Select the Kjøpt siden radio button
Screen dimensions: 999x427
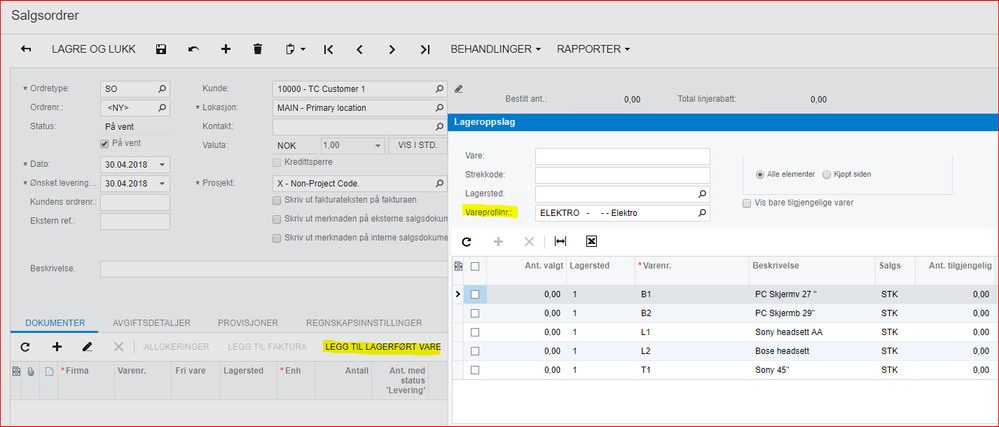tap(827, 174)
